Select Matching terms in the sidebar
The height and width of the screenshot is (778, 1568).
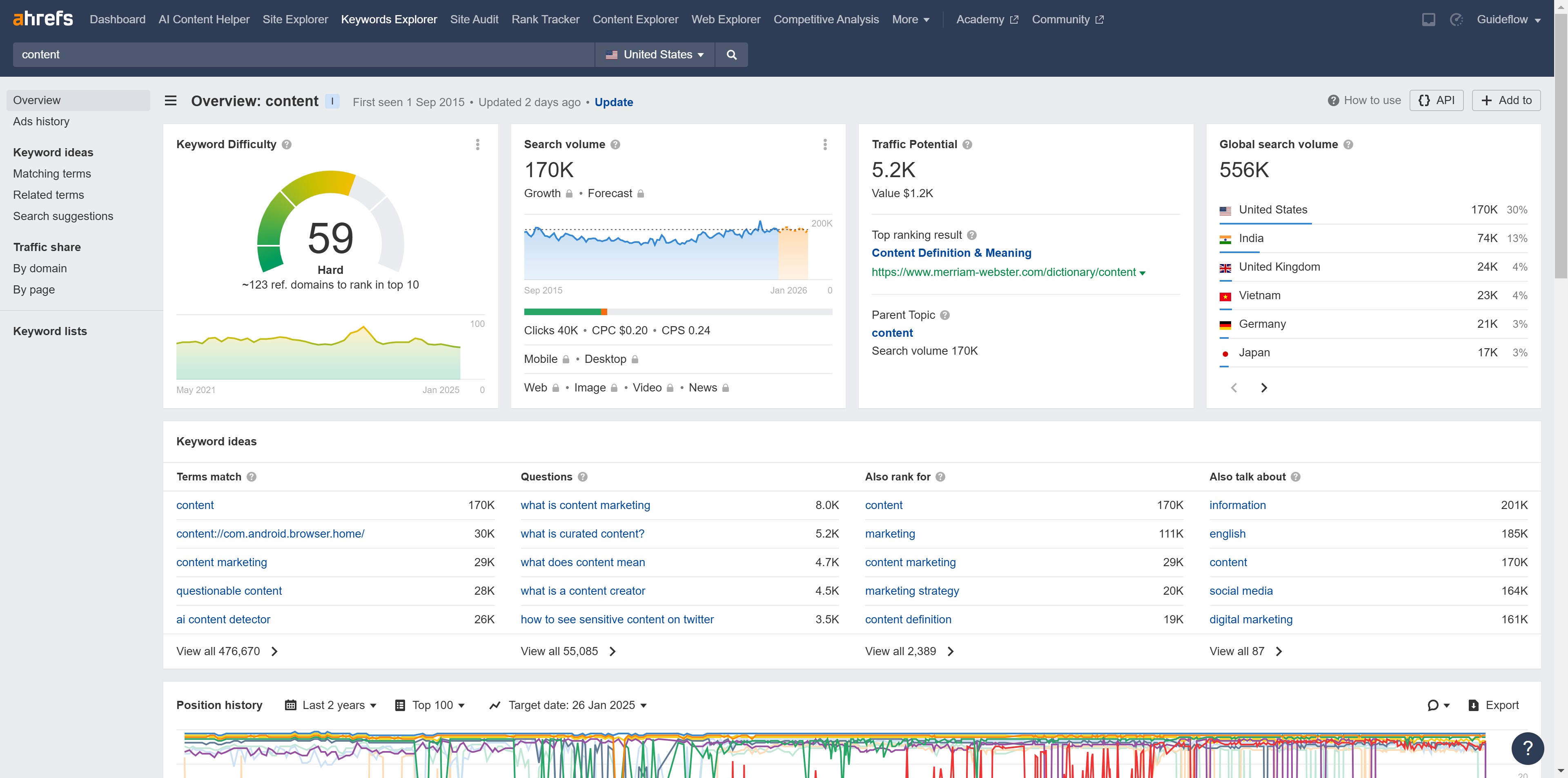pyautogui.click(x=52, y=173)
